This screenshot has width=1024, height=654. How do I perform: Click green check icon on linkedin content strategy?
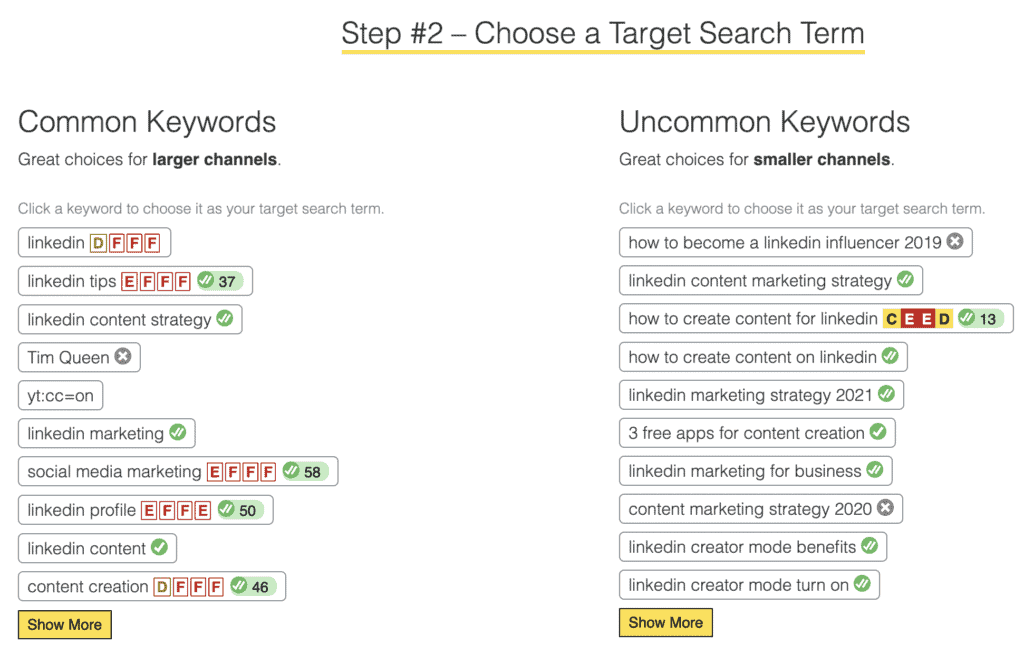tap(224, 319)
